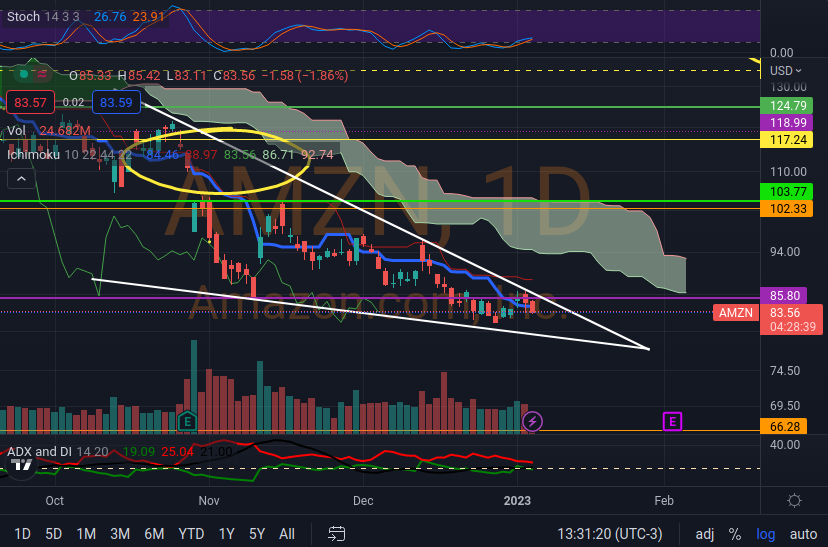This screenshot has height=547, width=828.
Task: Click the red sell price 83.57 button
Action: (30, 102)
